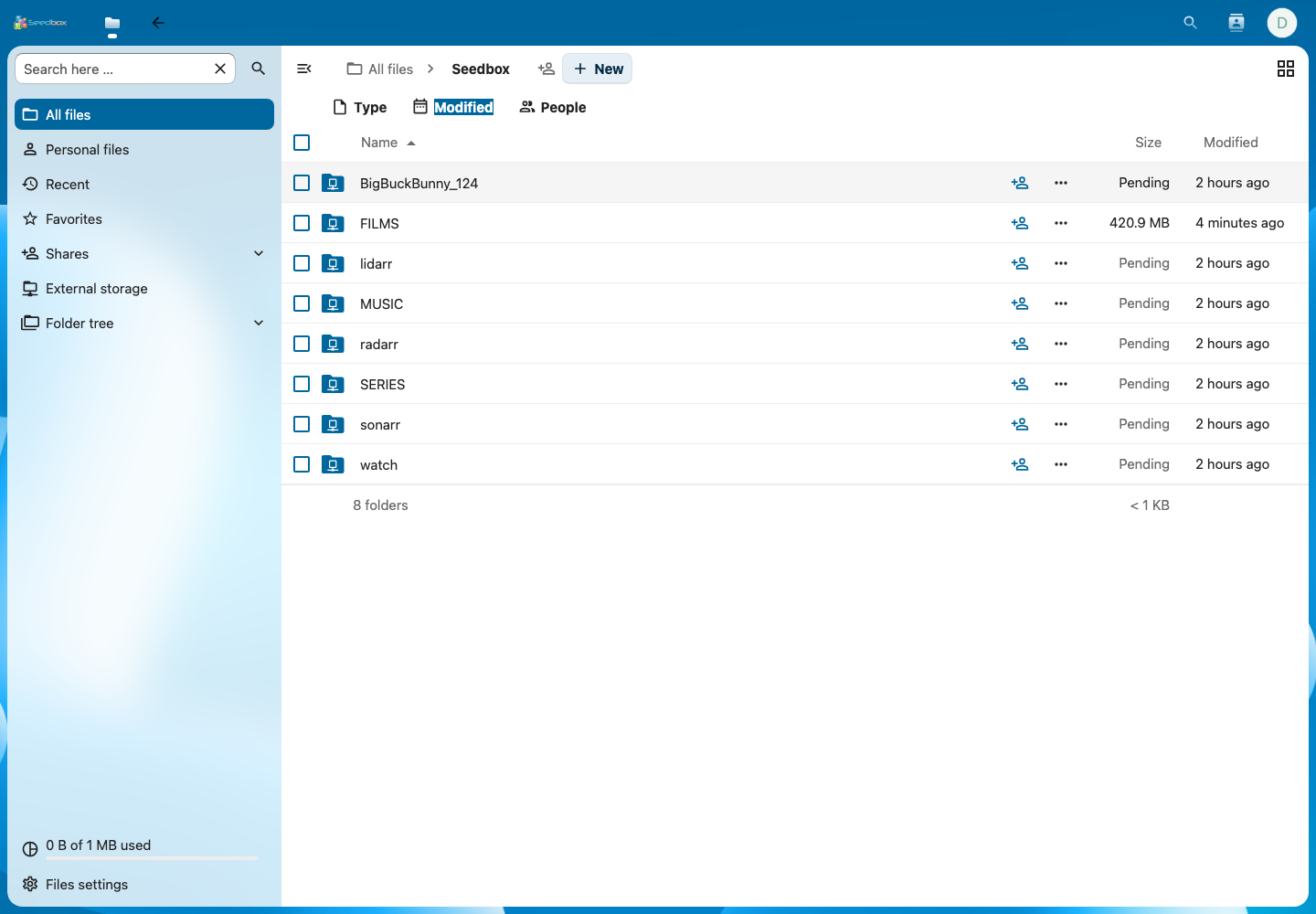Open the Type filter dropdown
Viewport: 1316px width, 914px height.
pos(360,107)
